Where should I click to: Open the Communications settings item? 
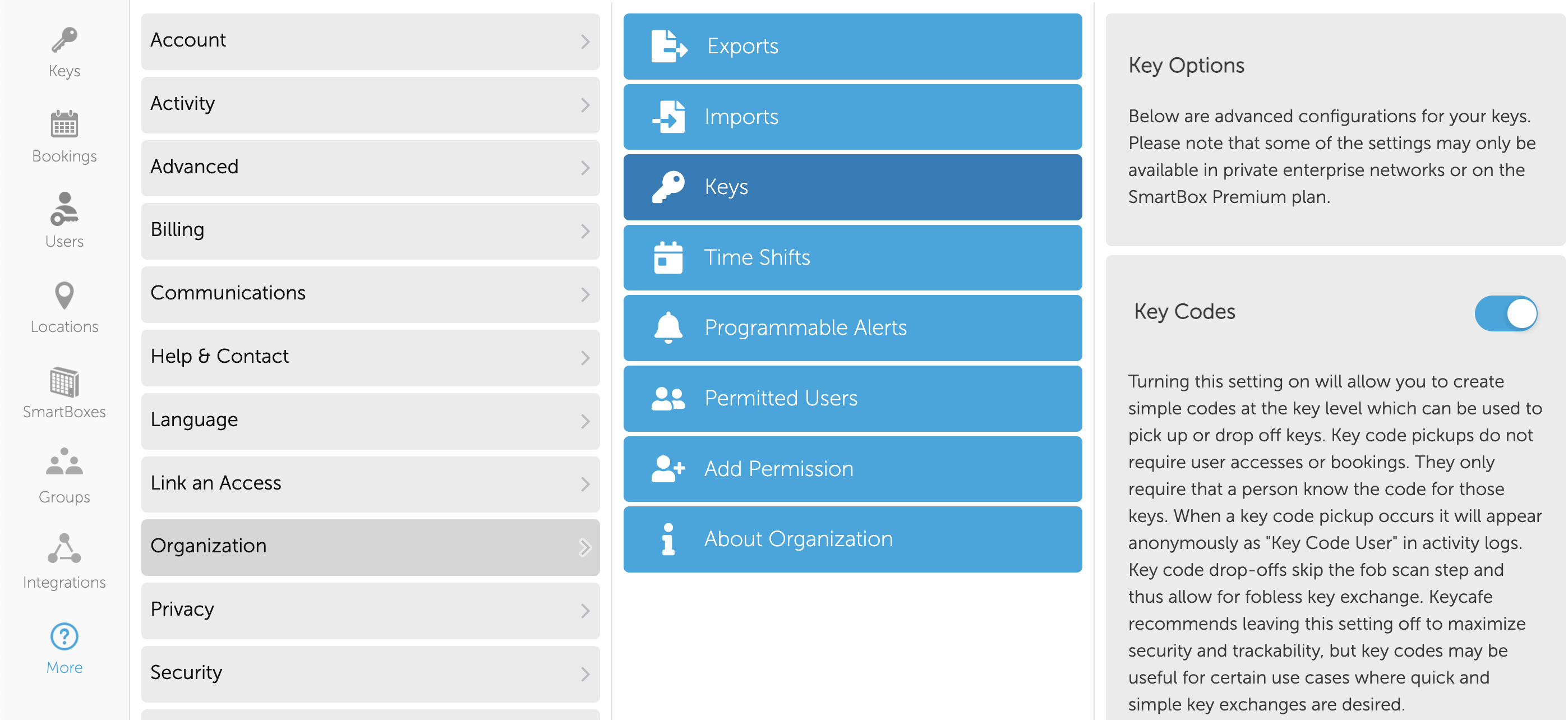point(370,294)
